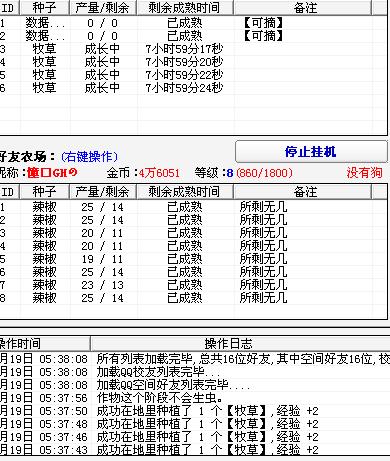Select the log entry at 05:37:43
Viewport: 390px width, 461px height.
click(x=195, y=450)
